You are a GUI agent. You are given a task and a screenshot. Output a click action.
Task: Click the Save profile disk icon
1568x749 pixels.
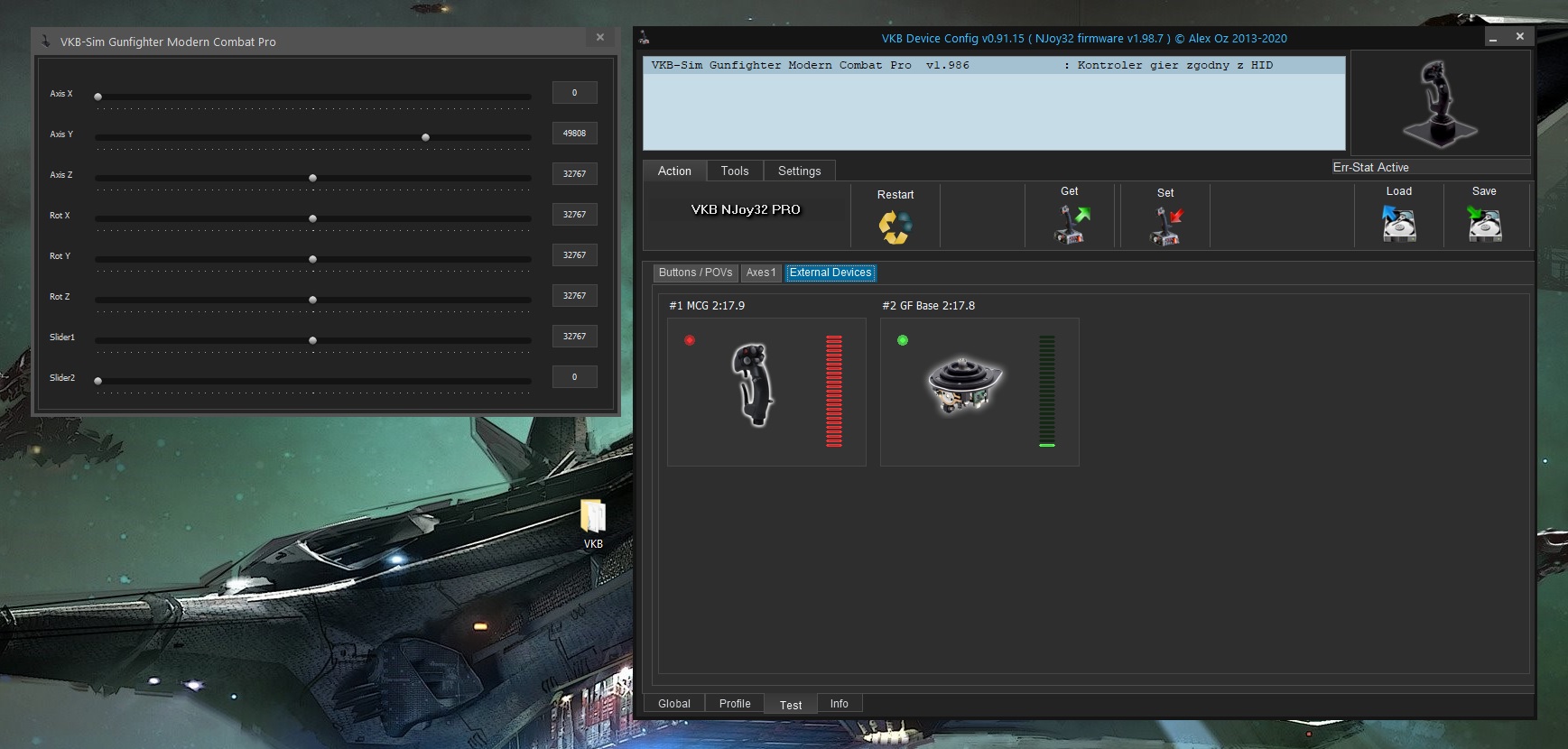pyautogui.click(x=1484, y=223)
